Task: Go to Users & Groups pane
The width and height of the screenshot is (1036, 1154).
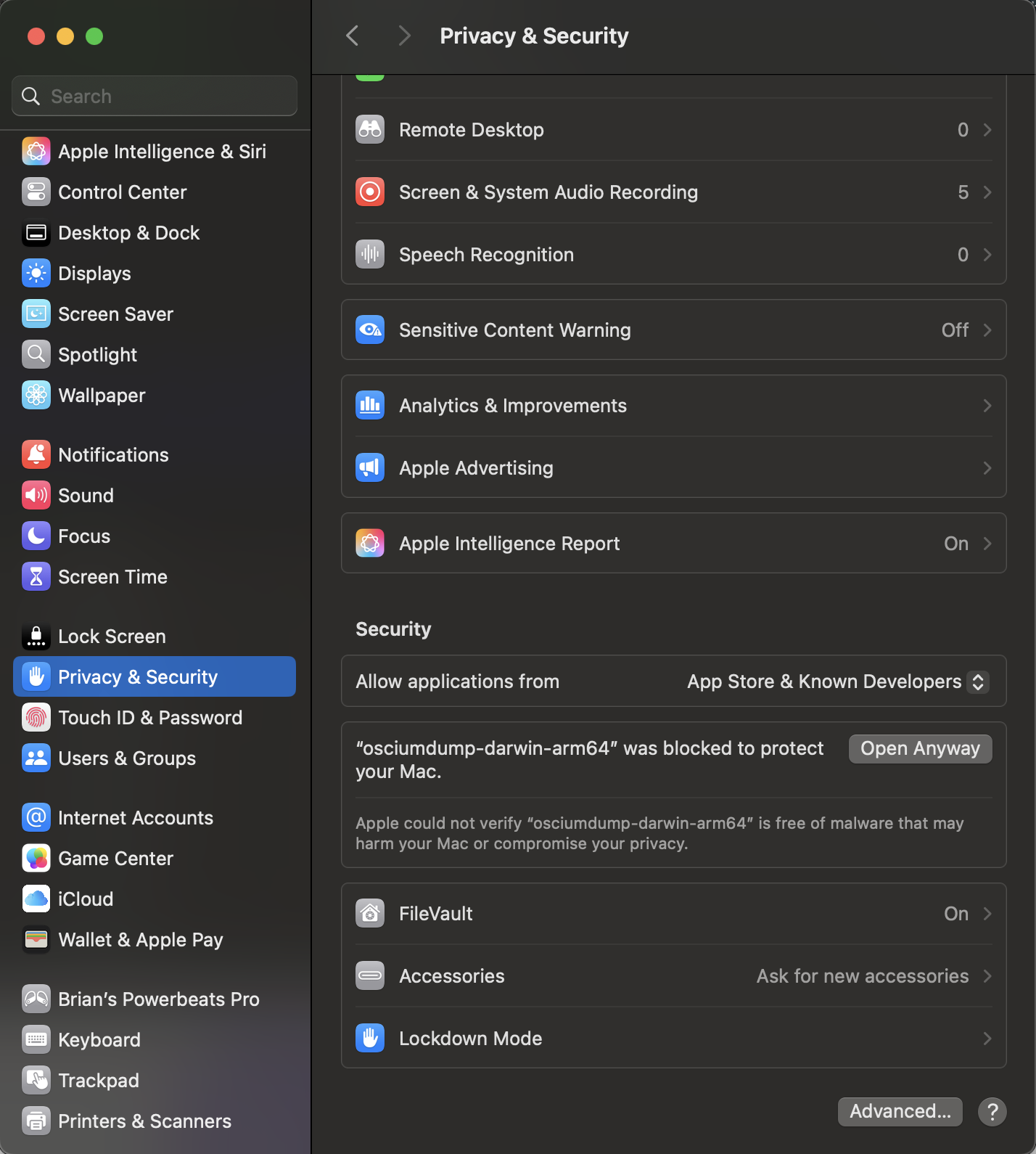Action: [x=155, y=758]
